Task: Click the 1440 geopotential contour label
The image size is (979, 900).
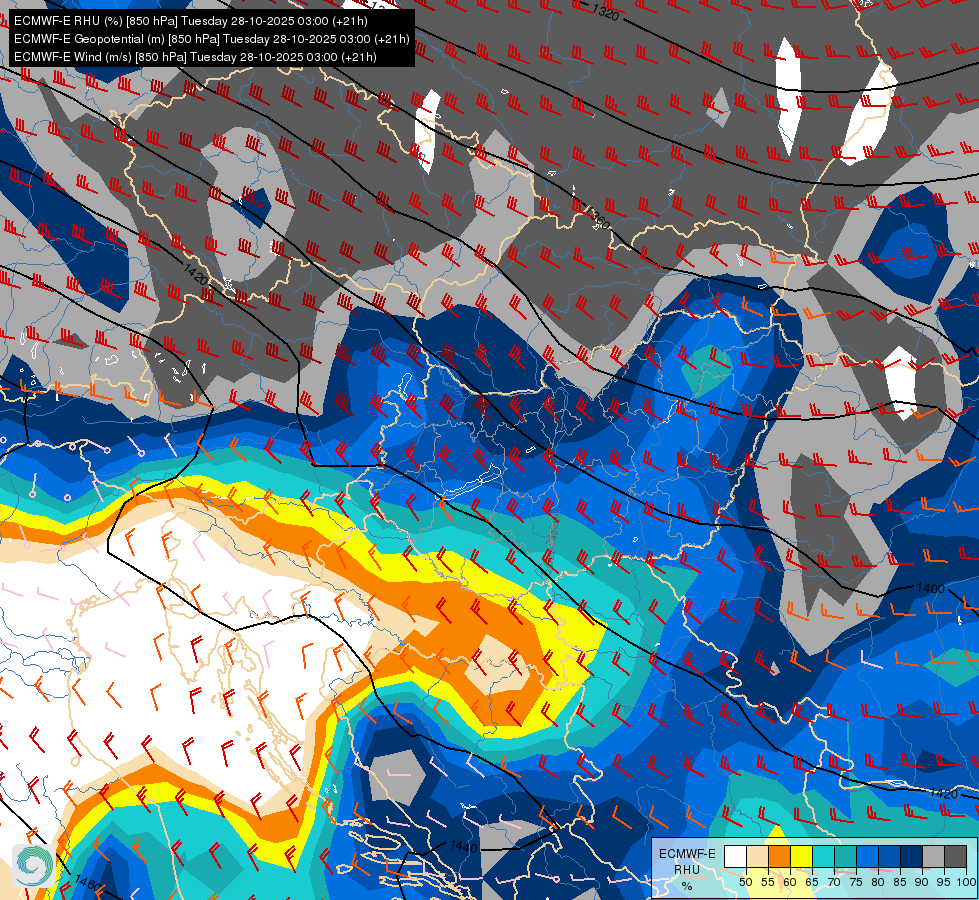Action: click(x=463, y=847)
